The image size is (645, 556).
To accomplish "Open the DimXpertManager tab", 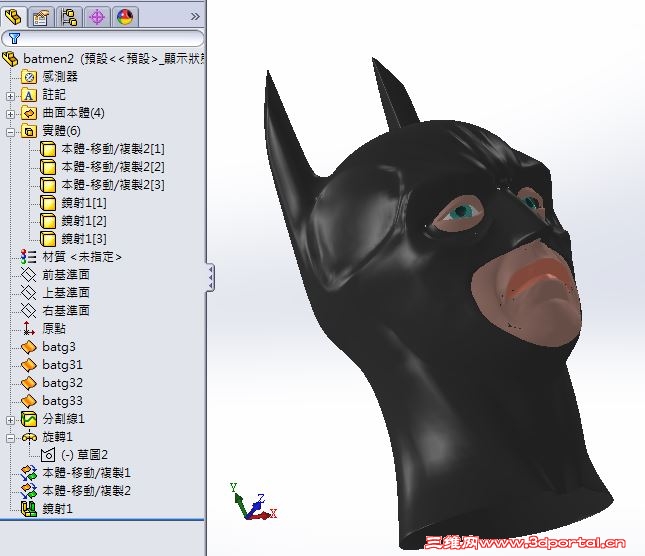I will [97, 17].
